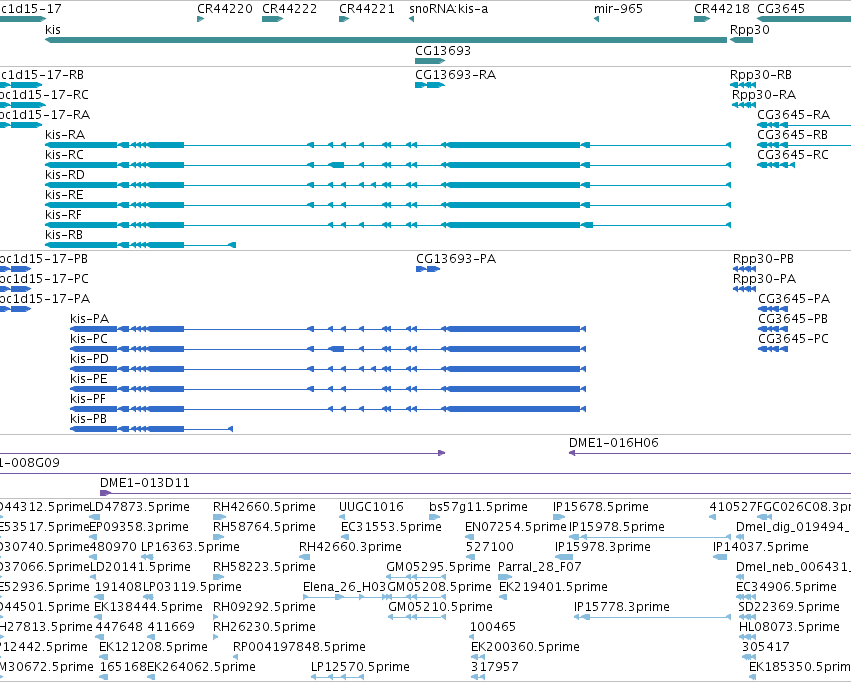Click the DME1-016H06 clone label

click(x=614, y=442)
